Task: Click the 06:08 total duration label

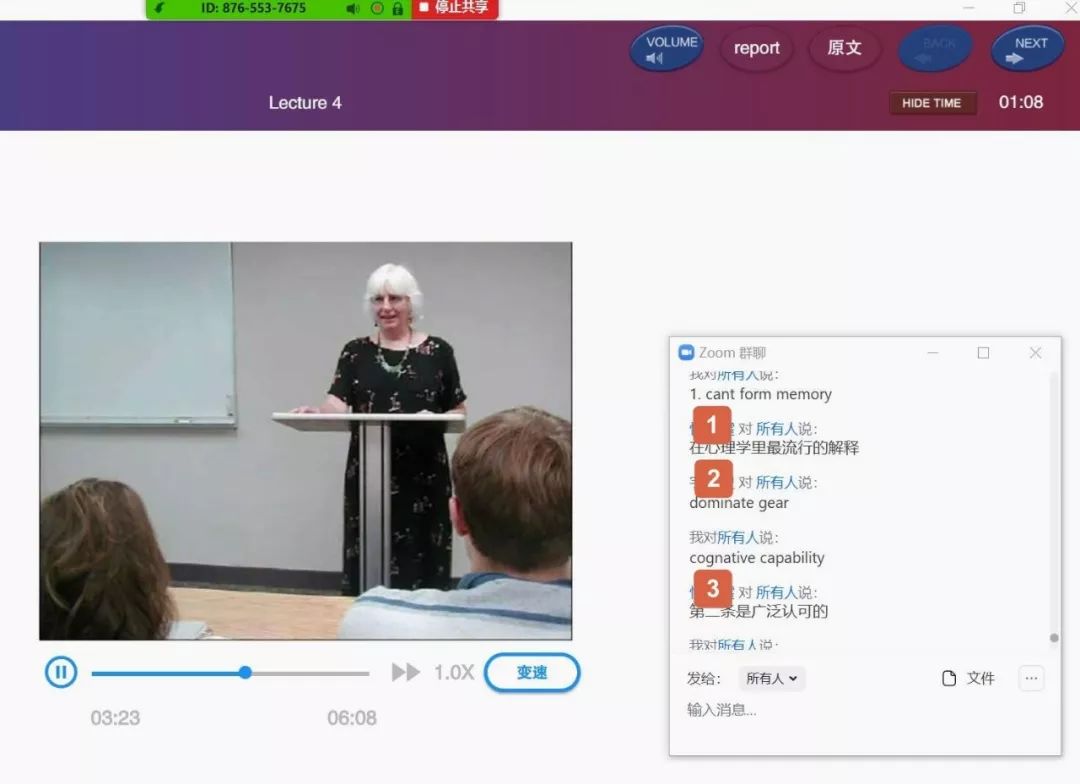Action: click(x=352, y=718)
